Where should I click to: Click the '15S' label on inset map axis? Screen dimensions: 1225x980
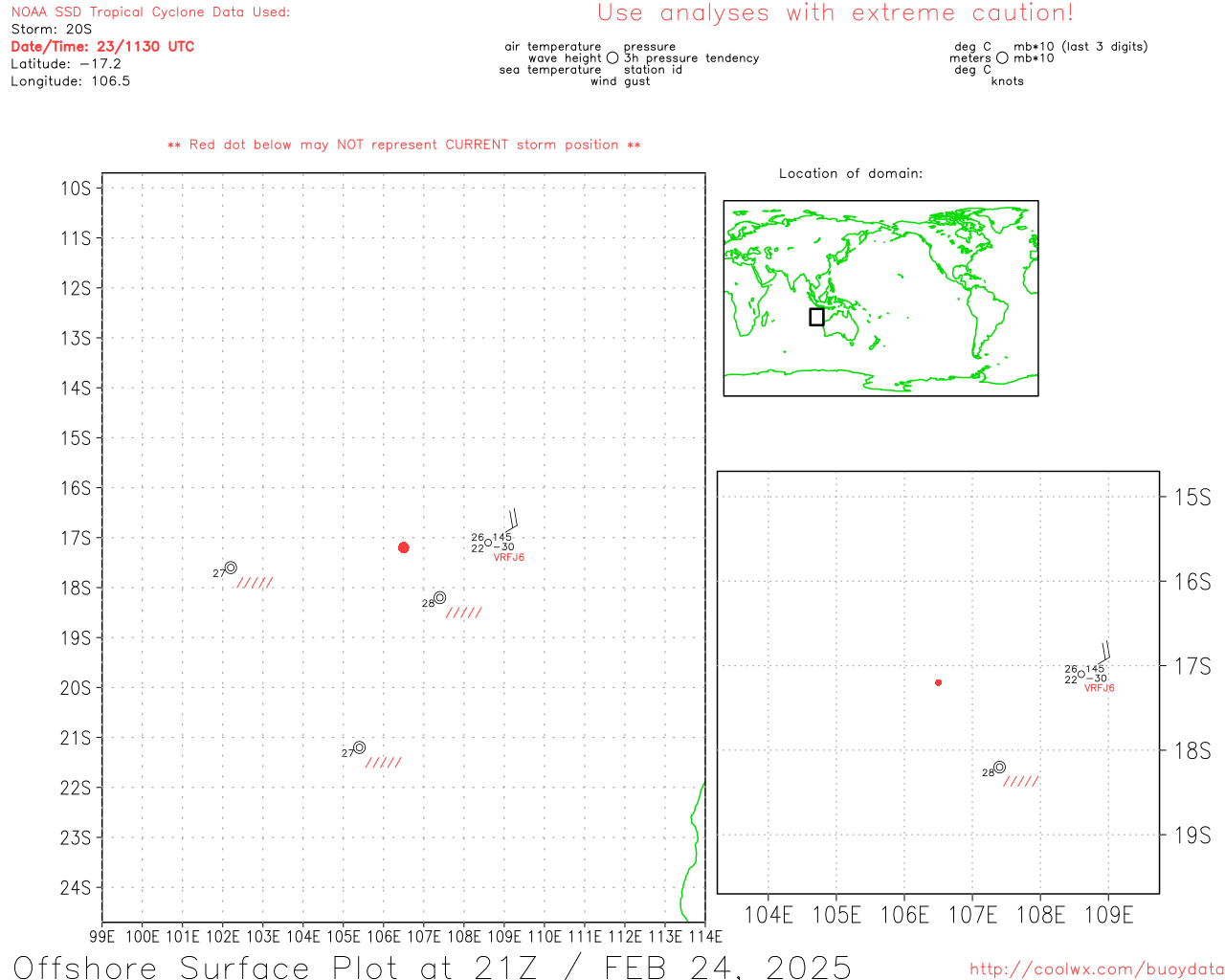click(x=1192, y=497)
